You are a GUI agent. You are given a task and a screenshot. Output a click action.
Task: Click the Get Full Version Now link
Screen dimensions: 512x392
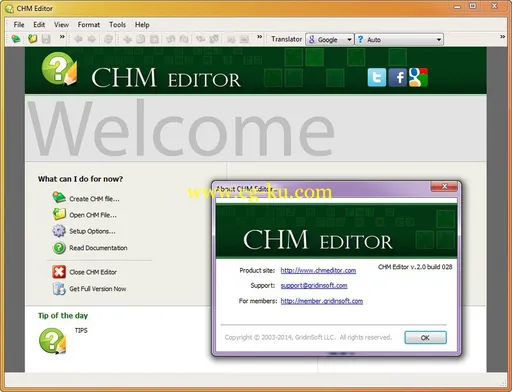tap(98, 289)
